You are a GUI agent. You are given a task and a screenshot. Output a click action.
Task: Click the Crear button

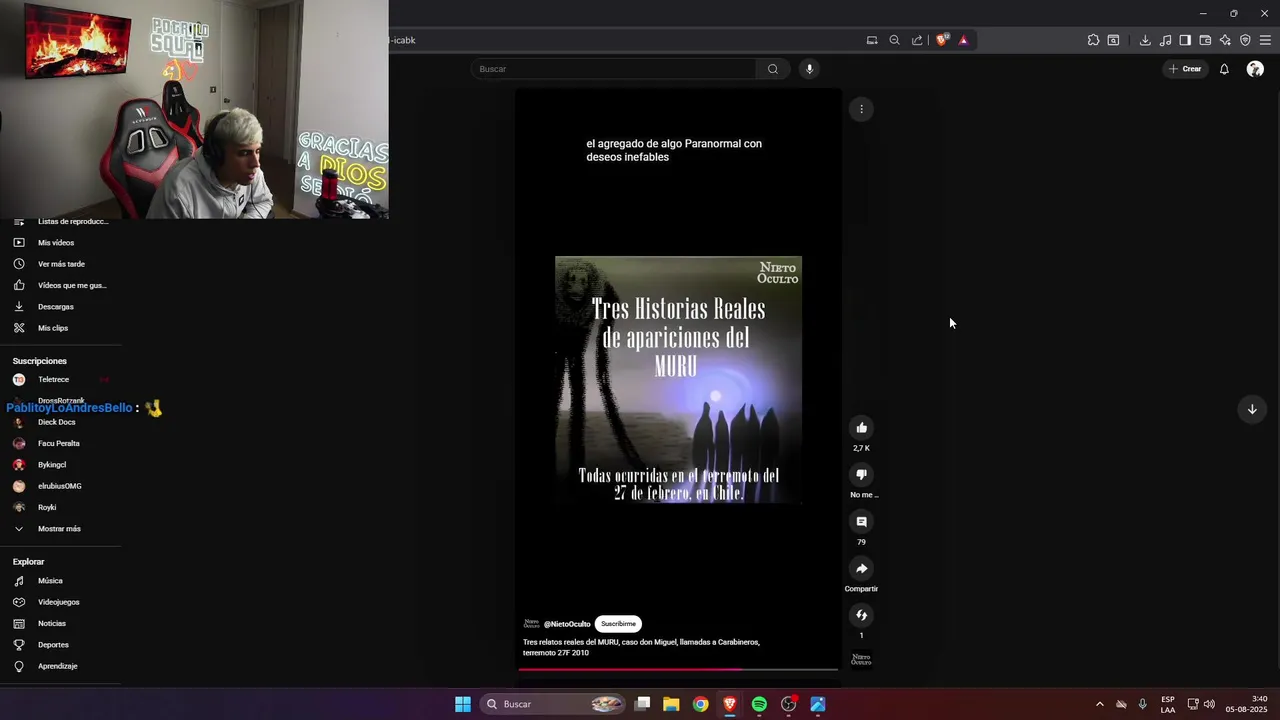tap(1185, 69)
